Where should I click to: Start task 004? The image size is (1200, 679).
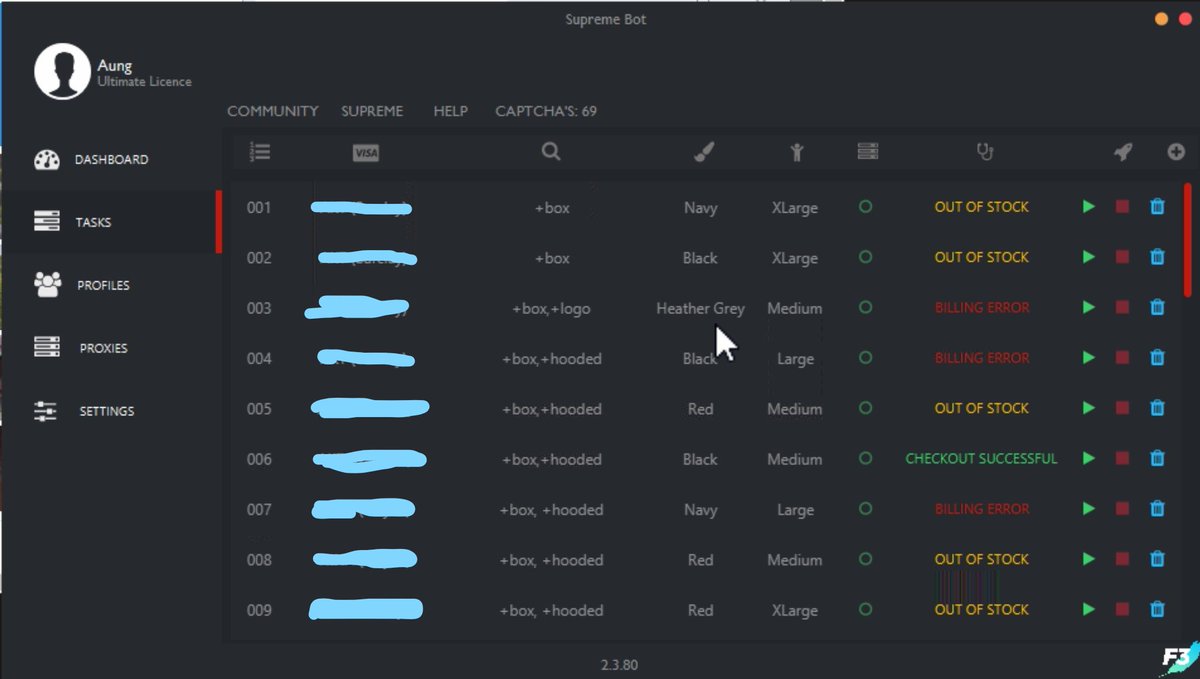pyautogui.click(x=1089, y=357)
